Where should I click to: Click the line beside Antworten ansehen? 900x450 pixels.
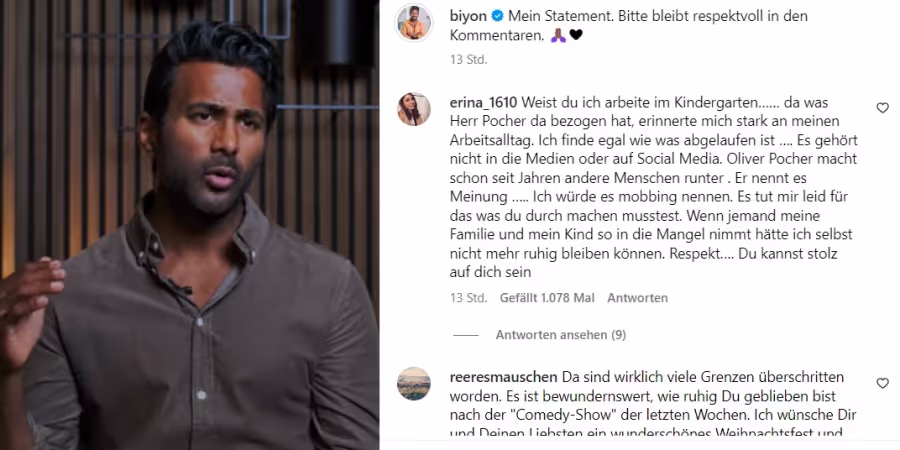pos(465,335)
